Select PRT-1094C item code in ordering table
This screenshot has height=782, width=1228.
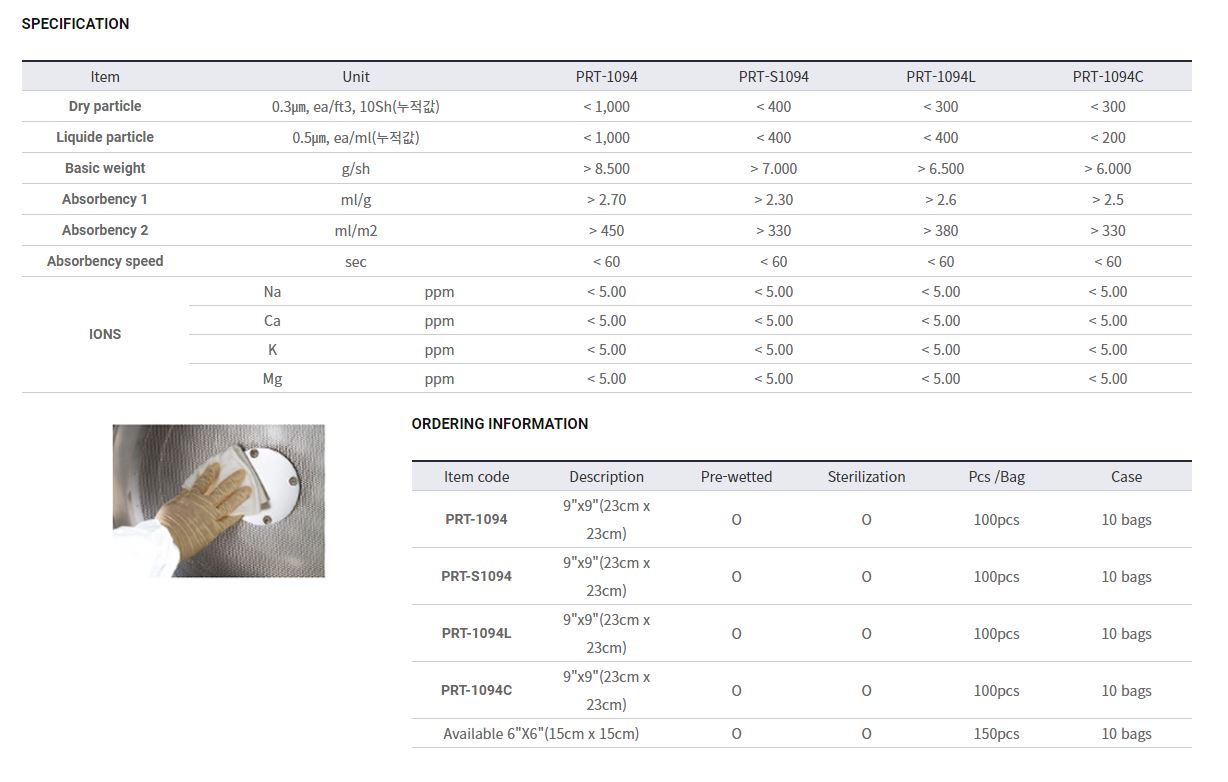[476, 690]
